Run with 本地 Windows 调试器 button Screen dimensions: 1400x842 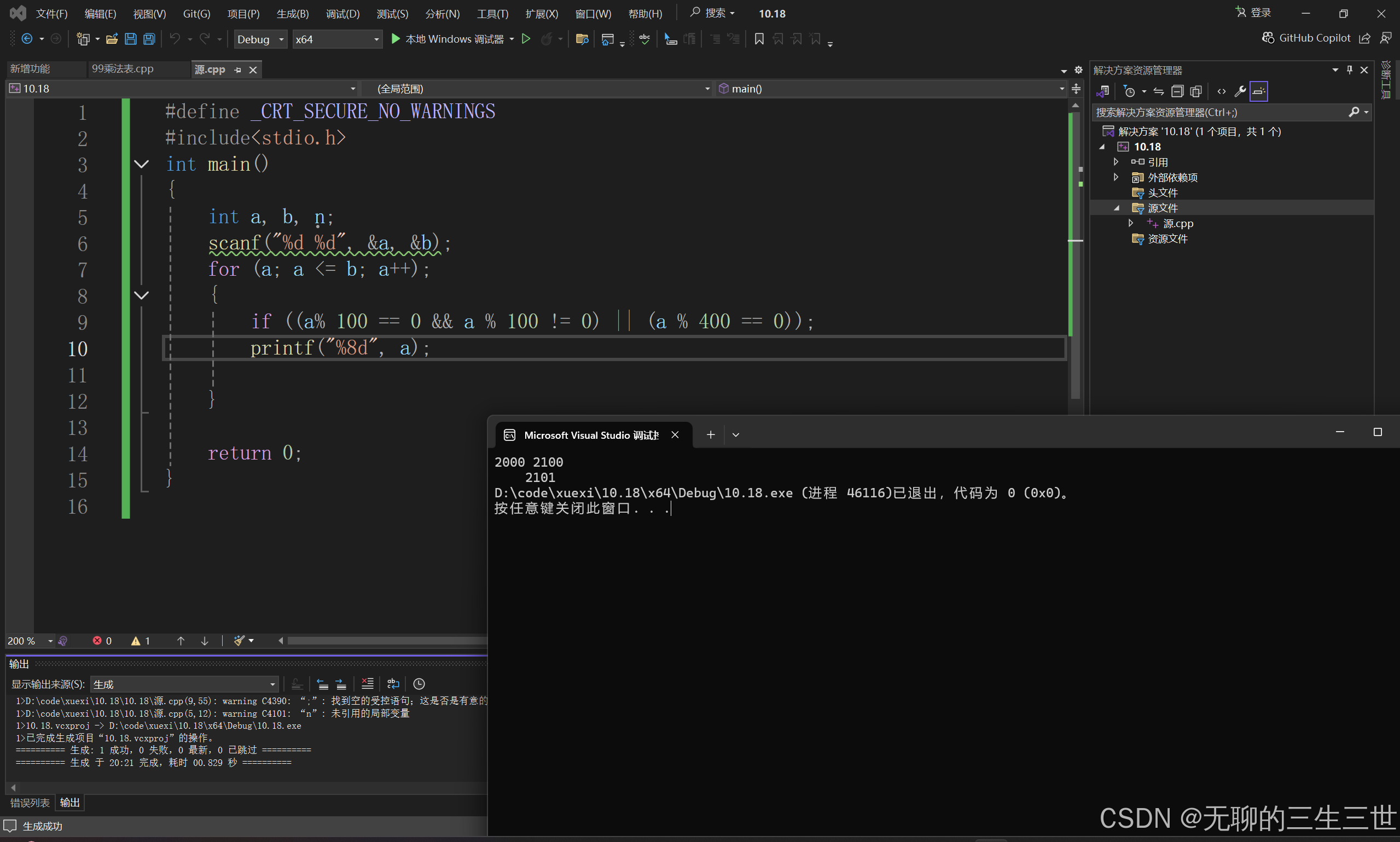[x=448, y=39]
